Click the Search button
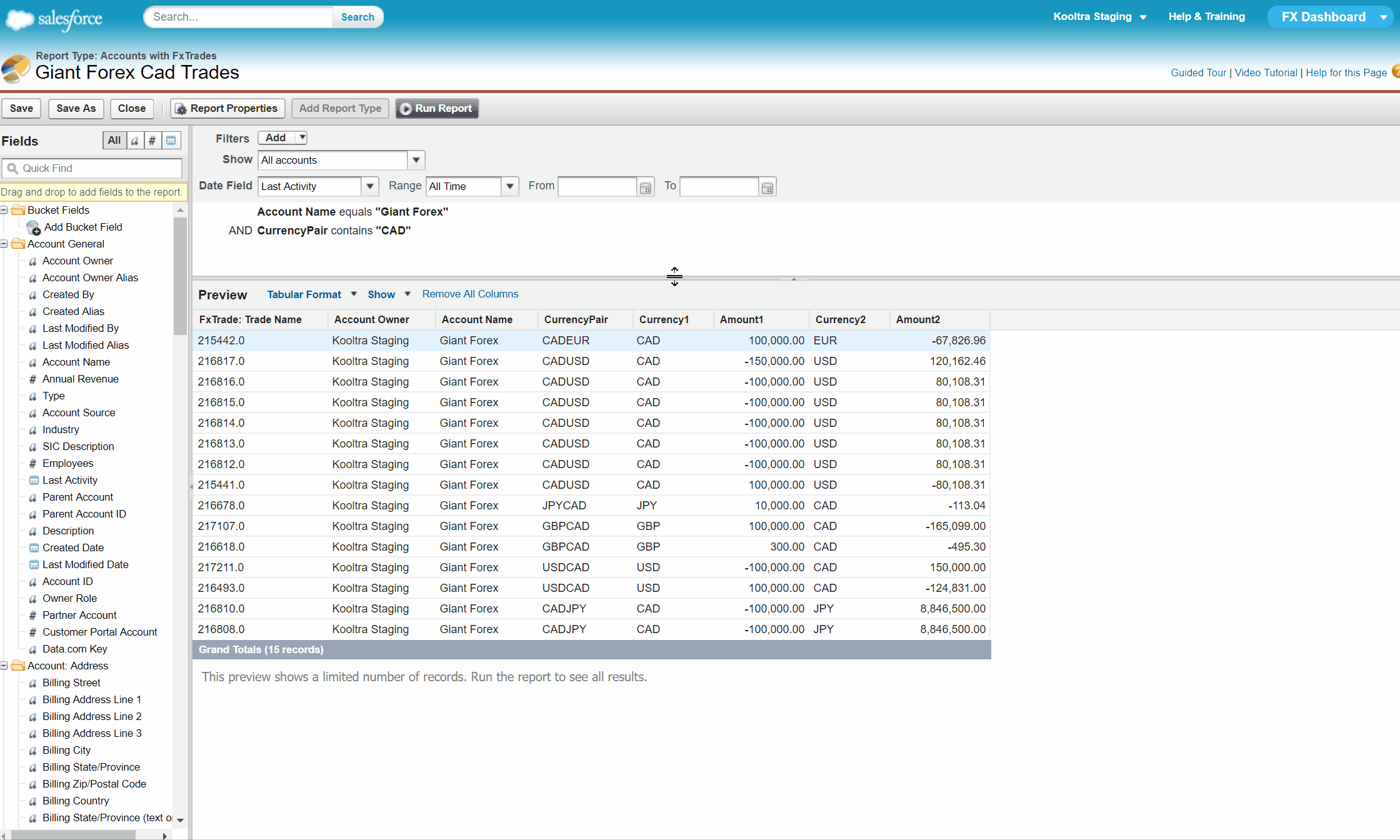The width and height of the screenshot is (1400, 840). pyautogui.click(x=357, y=17)
